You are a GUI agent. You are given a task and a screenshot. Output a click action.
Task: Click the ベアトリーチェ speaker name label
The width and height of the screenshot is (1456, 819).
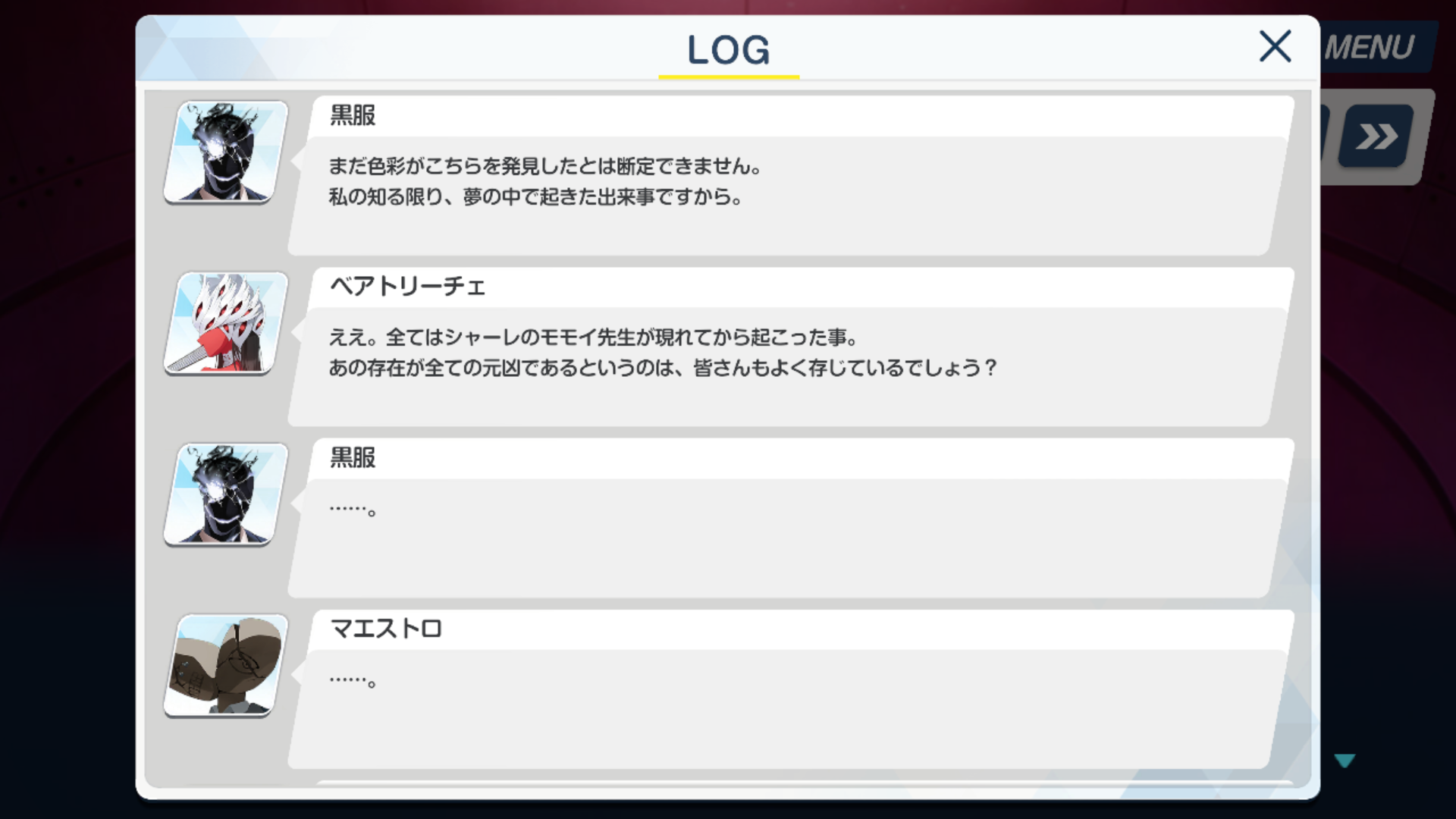(x=408, y=287)
